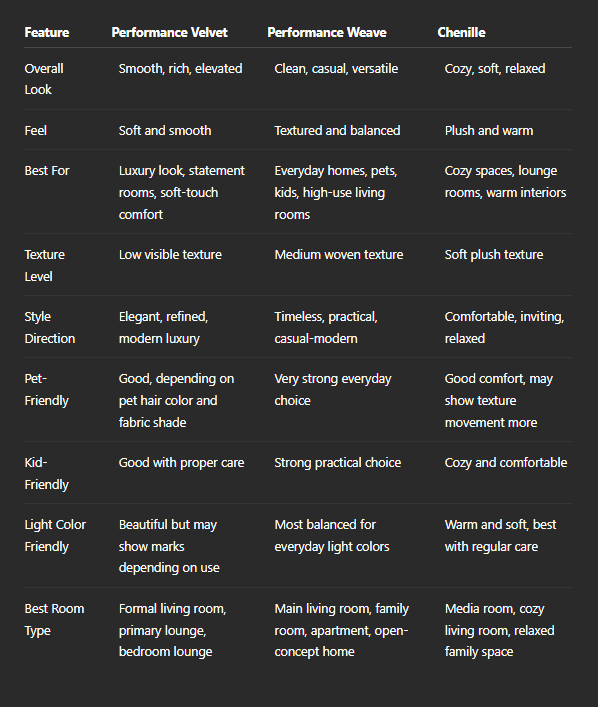
Task: Click the Style Direction row label
Action: (50, 327)
